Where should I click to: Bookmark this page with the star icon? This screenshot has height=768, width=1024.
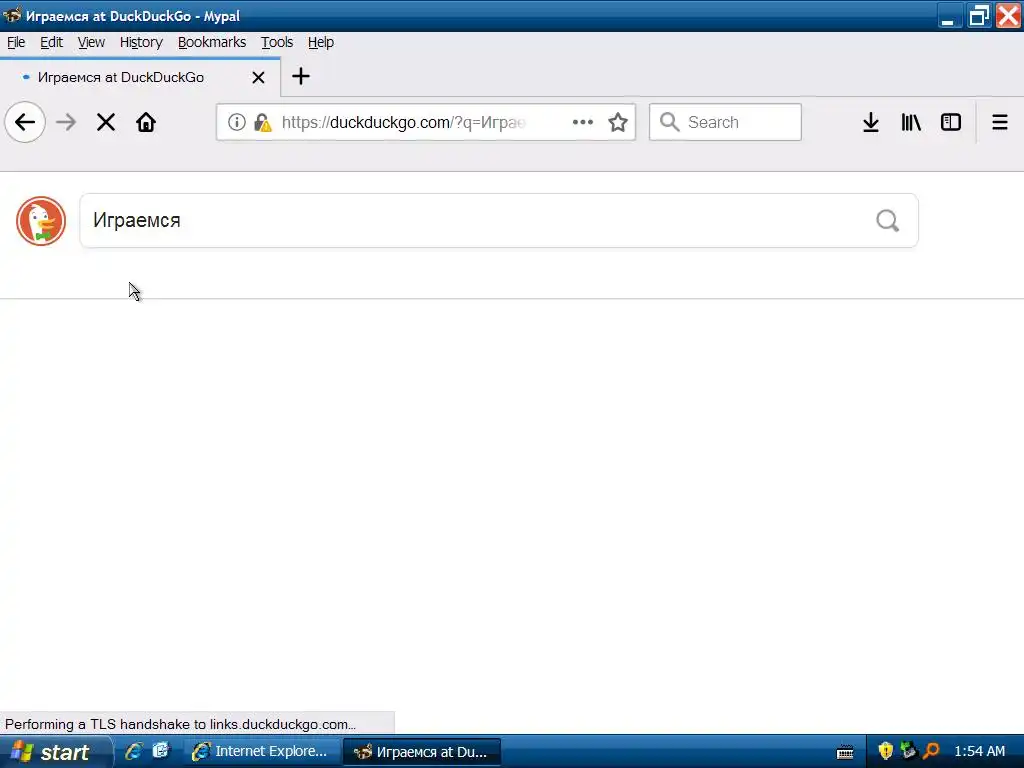click(x=618, y=122)
